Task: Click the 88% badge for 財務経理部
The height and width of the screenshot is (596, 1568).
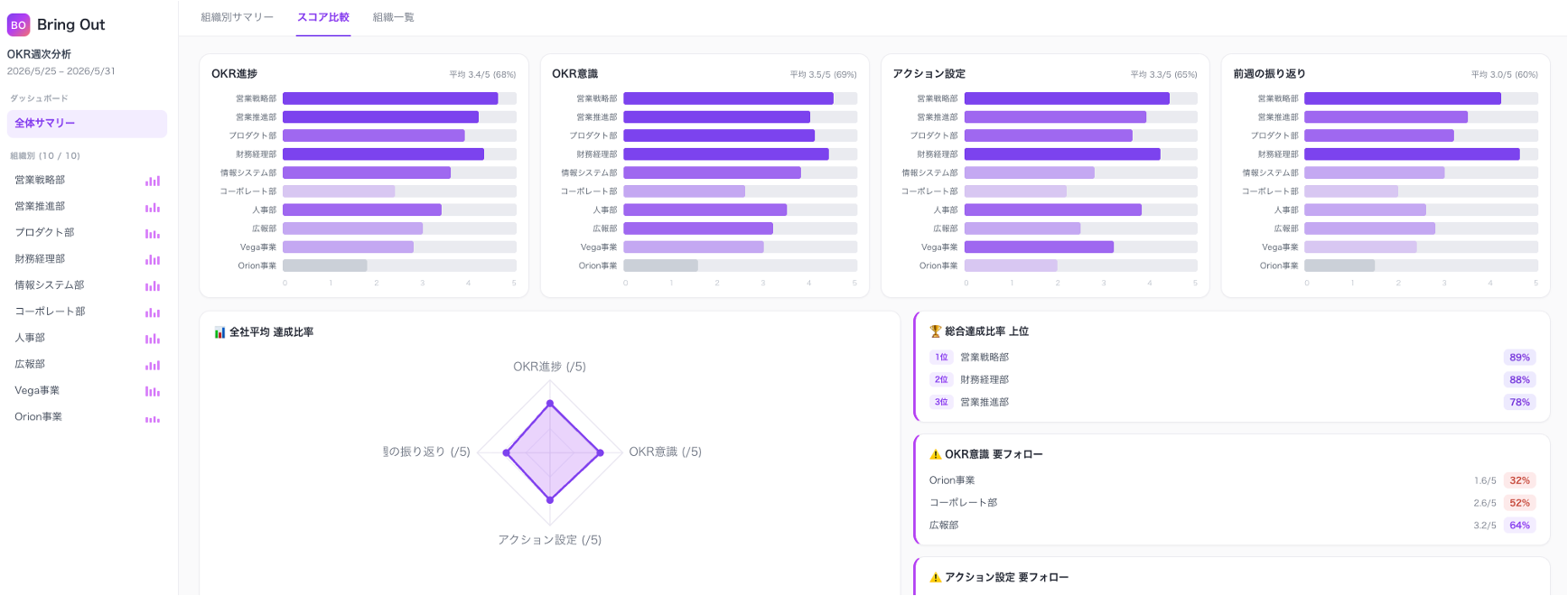Action: 1520,380
